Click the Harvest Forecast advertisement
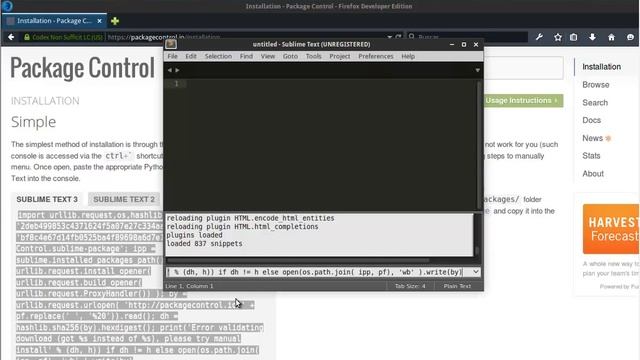Screen dimensions: 640x360 pyautogui.click(x=611, y=229)
